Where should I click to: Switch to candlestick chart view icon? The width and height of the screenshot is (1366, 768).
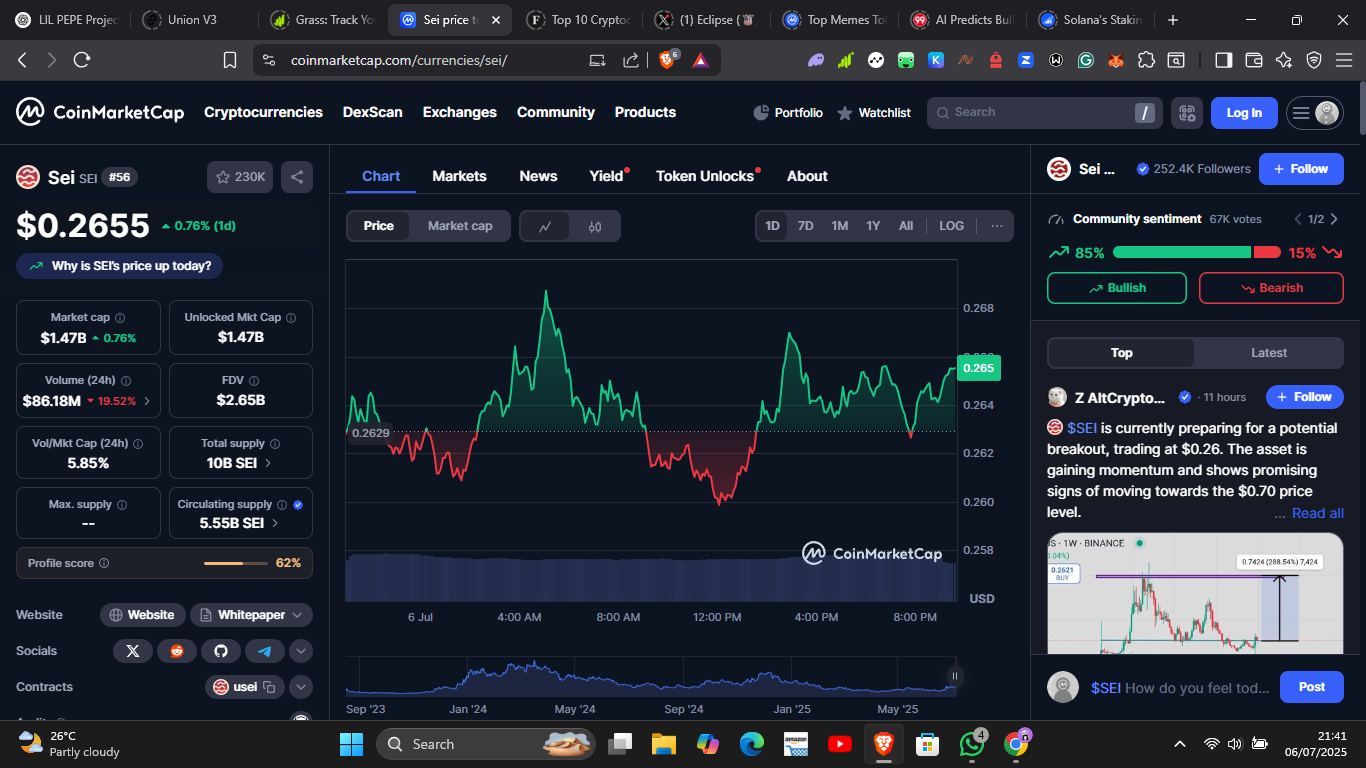click(x=595, y=226)
